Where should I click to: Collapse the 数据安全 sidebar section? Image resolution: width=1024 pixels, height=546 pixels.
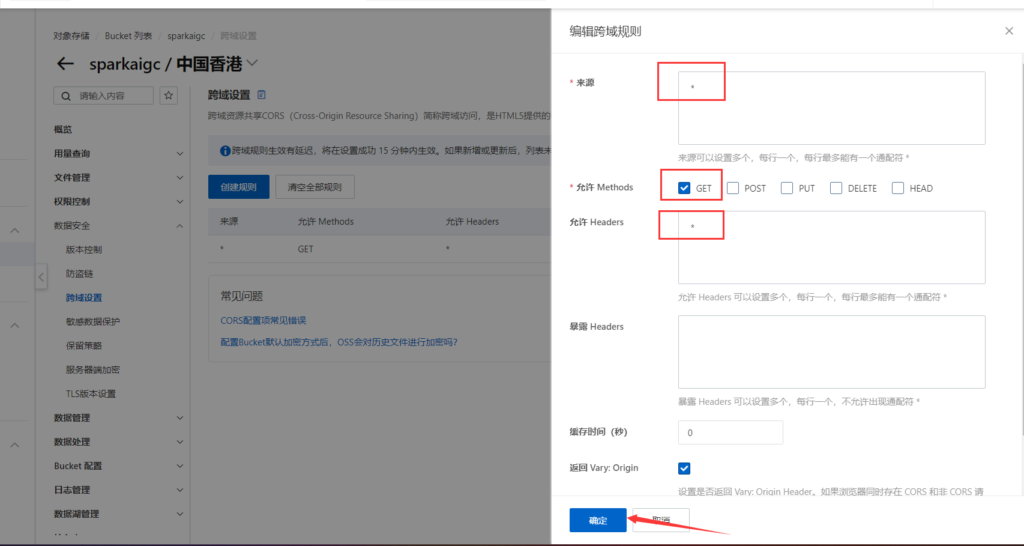point(179,226)
